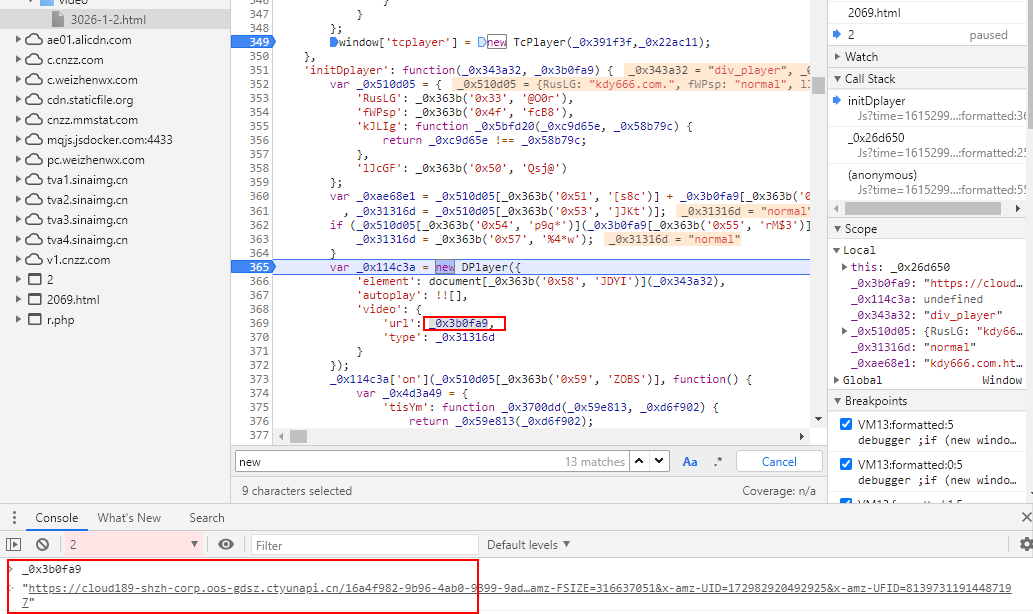This screenshot has width=1033, height=614.
Task: Create live expression with eye icon
Action: pos(226,545)
